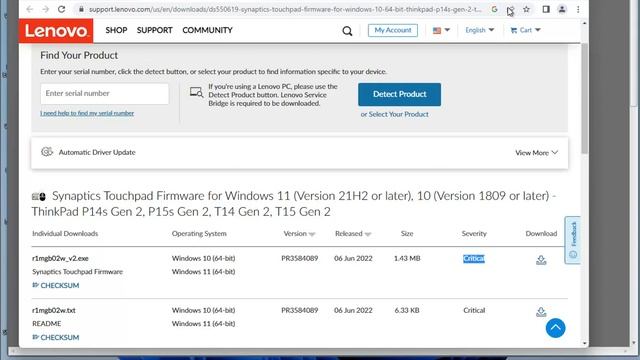
Task: Click Synaptics Touchpad Firmware description text
Action: click(77, 271)
